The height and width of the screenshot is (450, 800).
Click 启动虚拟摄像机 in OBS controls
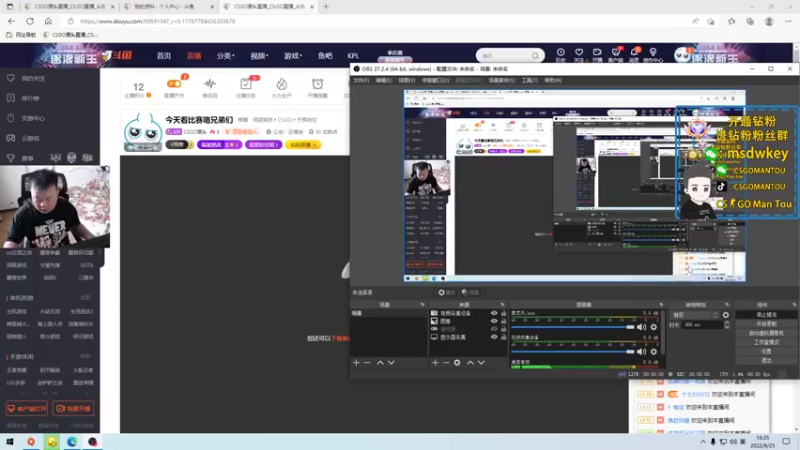click(x=766, y=333)
